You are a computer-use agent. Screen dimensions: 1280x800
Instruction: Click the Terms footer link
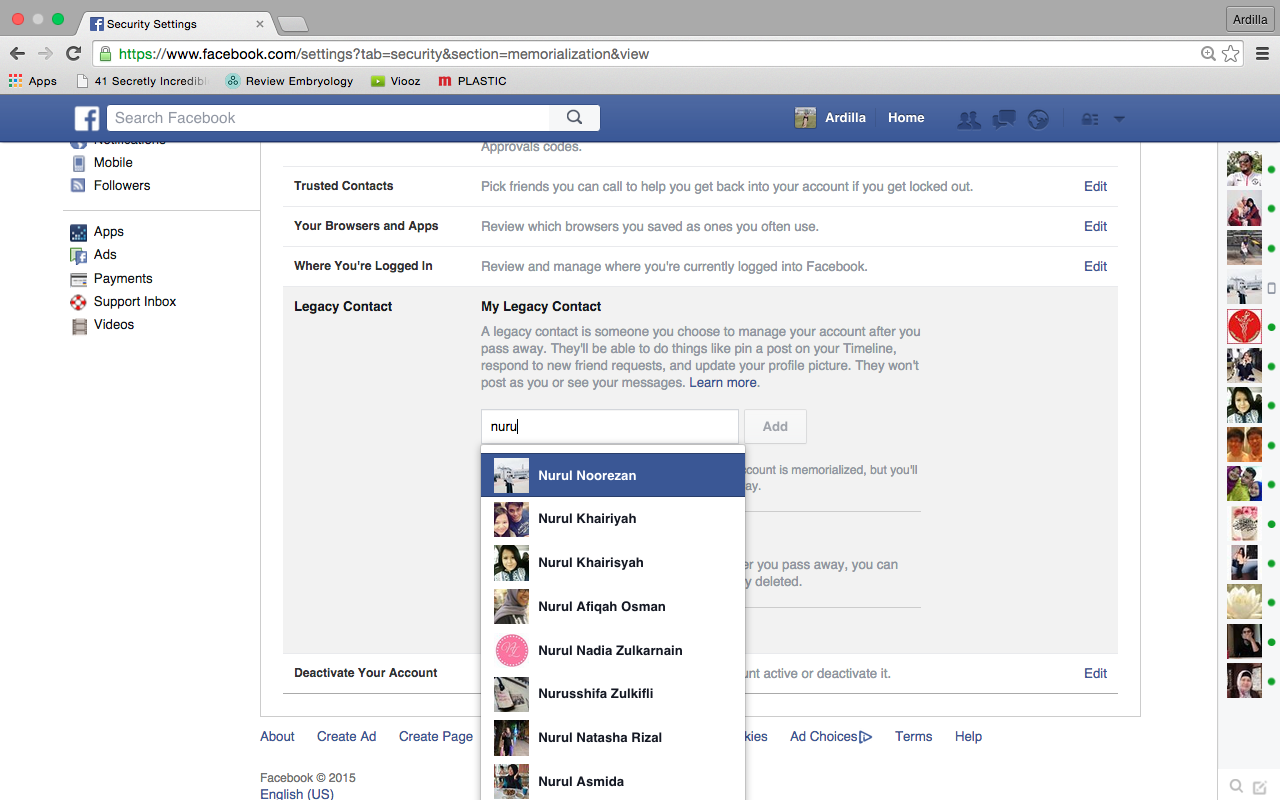(914, 736)
